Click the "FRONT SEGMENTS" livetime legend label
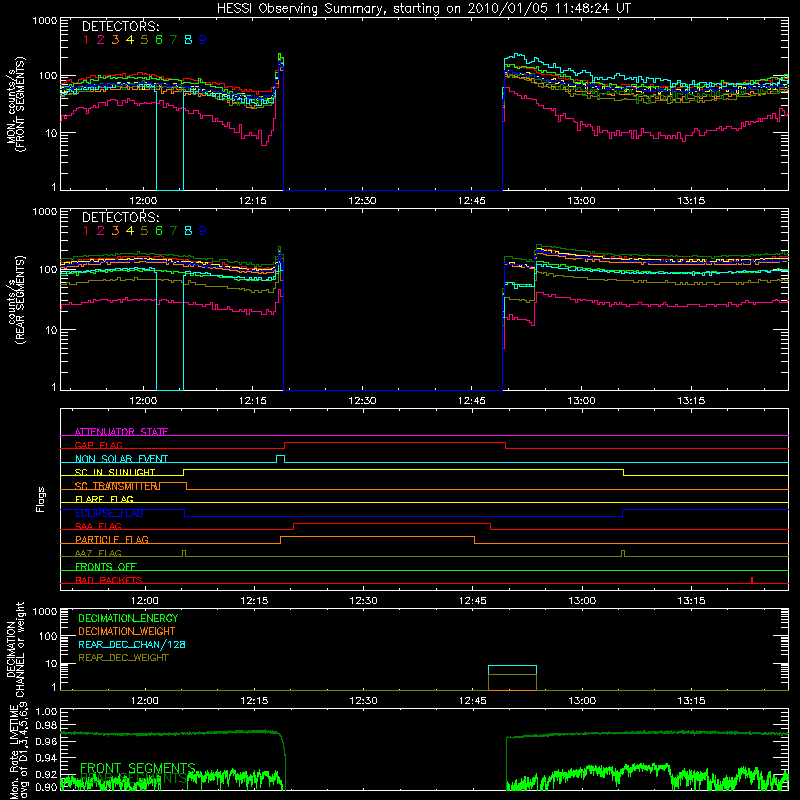The image size is (800, 800). pos(138,768)
